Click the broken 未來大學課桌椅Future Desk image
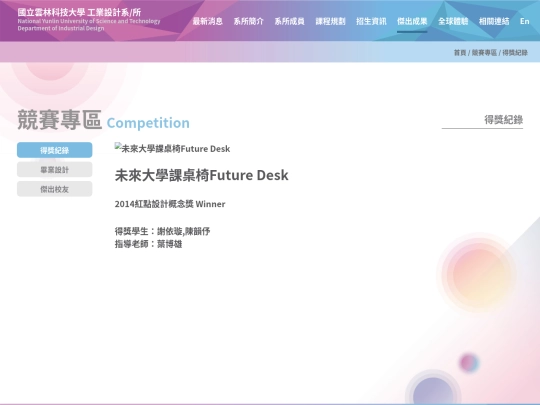 [x=172, y=148]
